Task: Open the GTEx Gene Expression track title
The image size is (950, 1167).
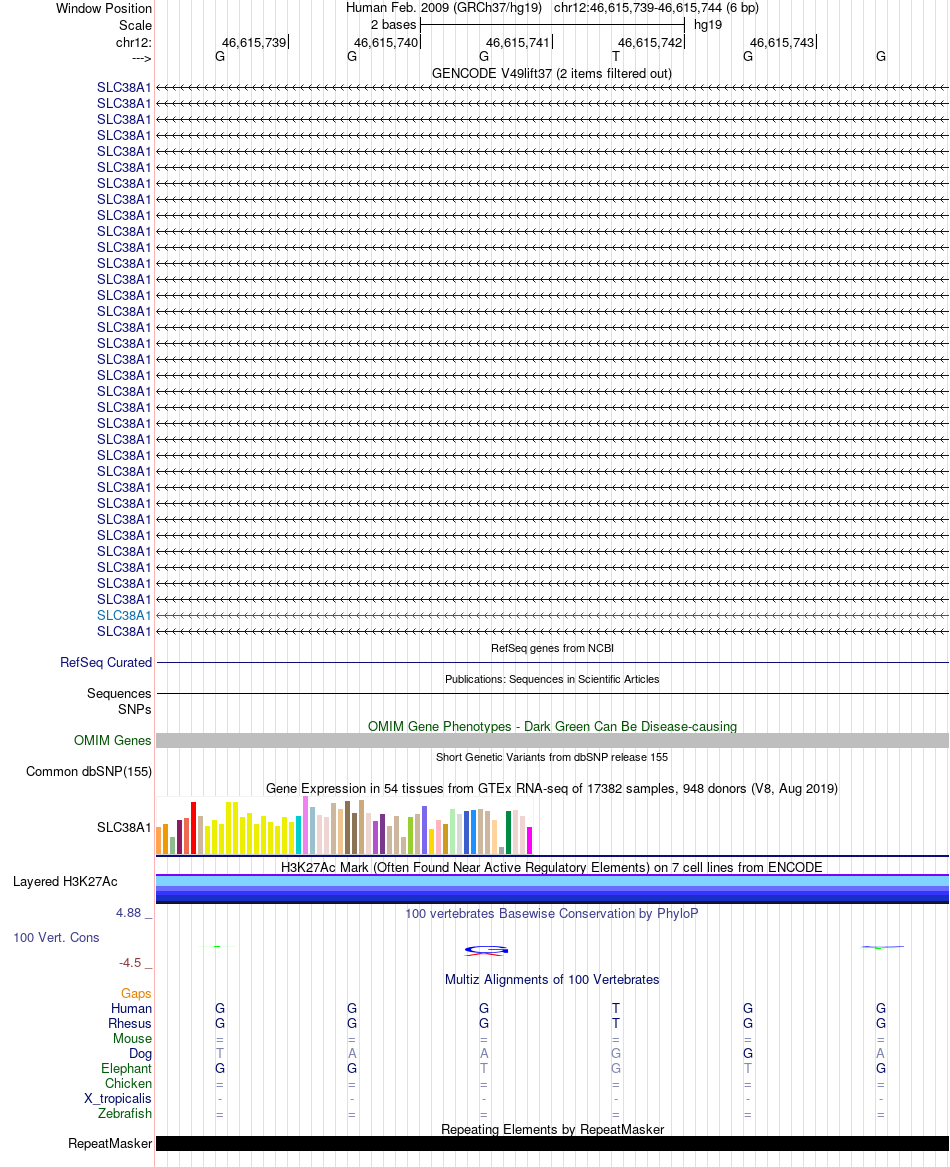Action: (x=552, y=788)
